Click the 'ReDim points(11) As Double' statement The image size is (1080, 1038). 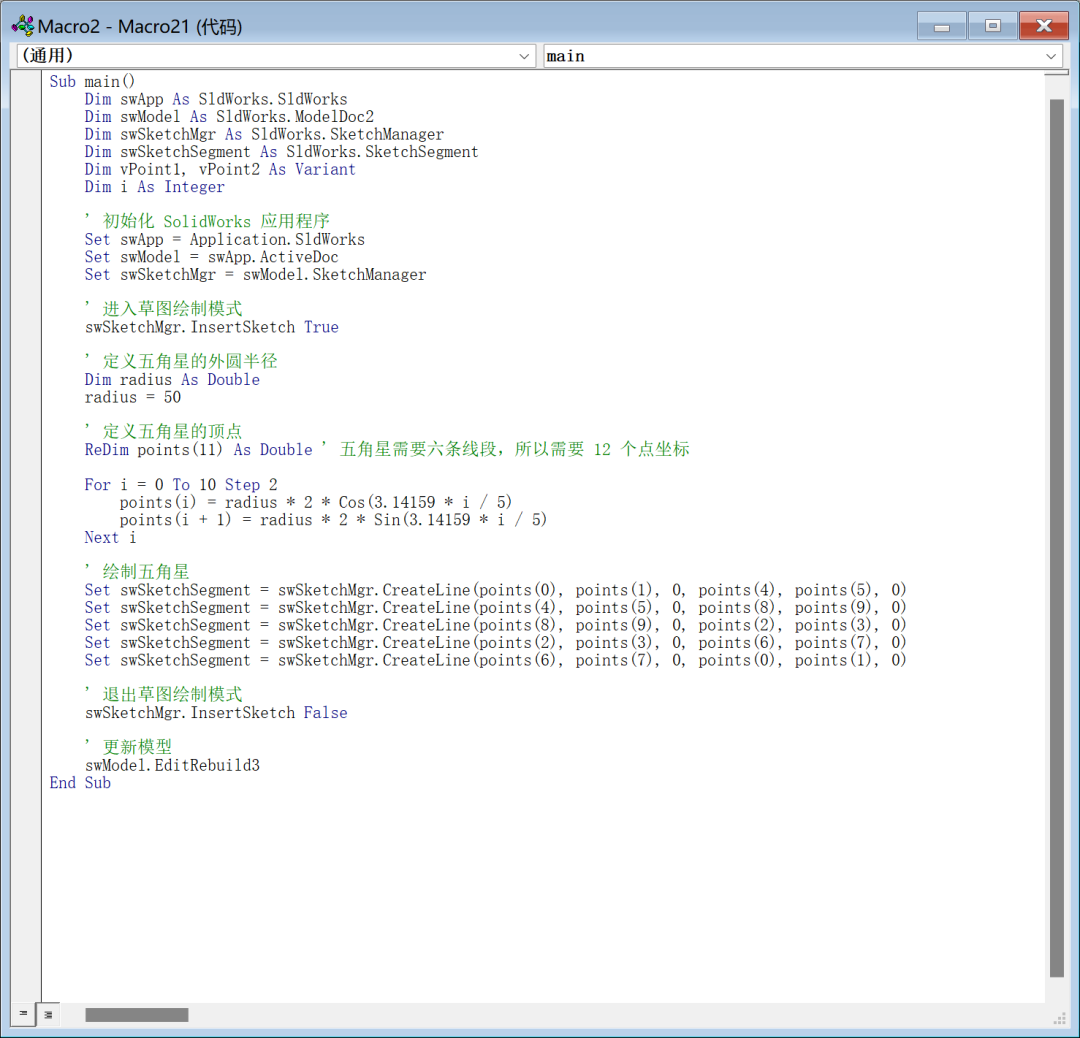click(198, 450)
